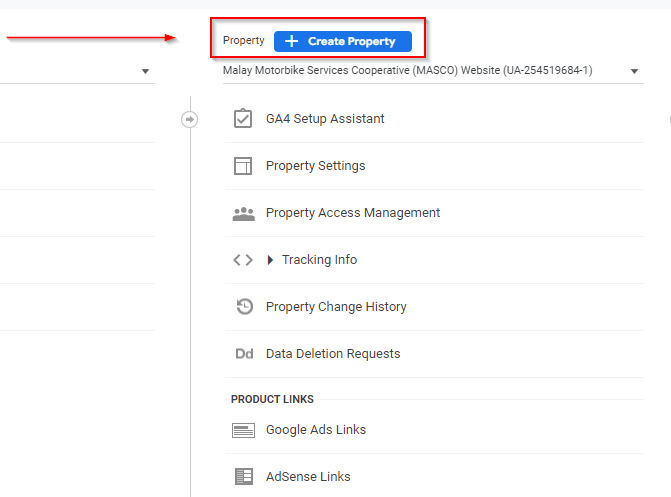Viewport: 671px width, 497px height.
Task: Click the Property Change History clock icon
Action: tap(243, 307)
